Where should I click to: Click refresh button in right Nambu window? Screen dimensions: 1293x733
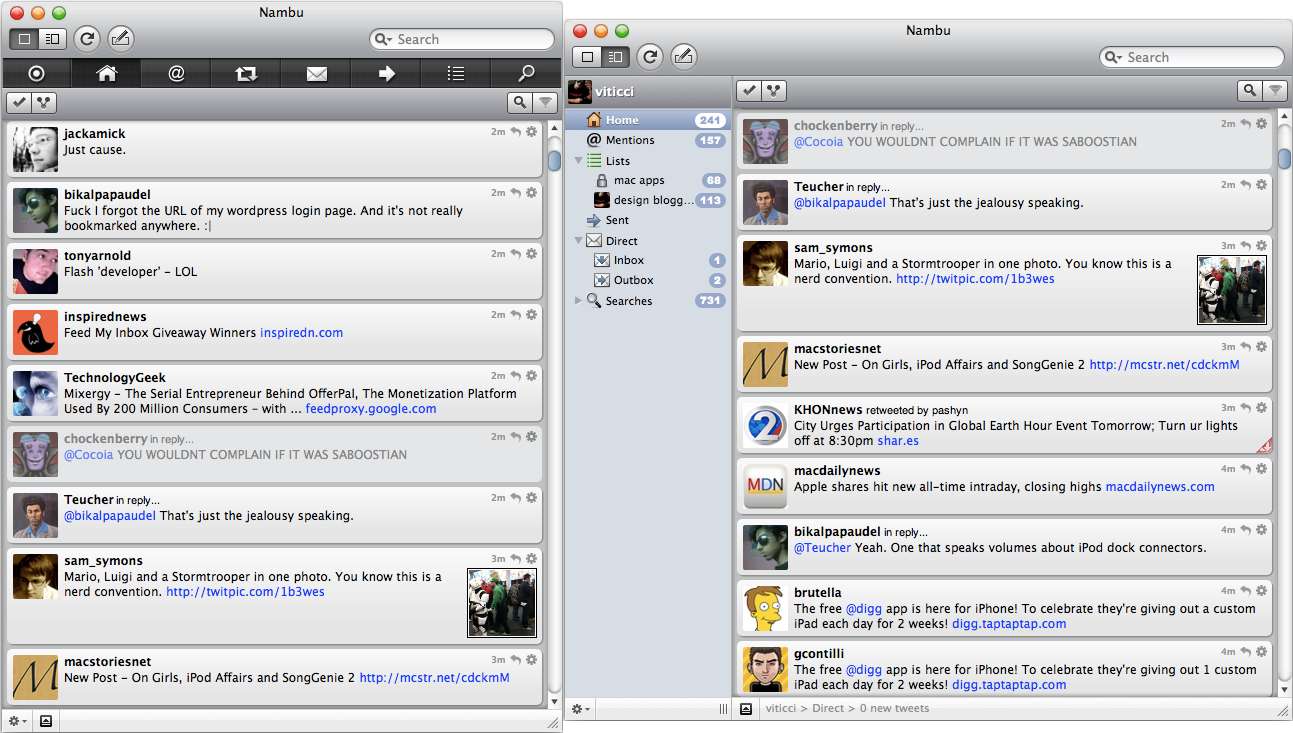pyautogui.click(x=651, y=57)
